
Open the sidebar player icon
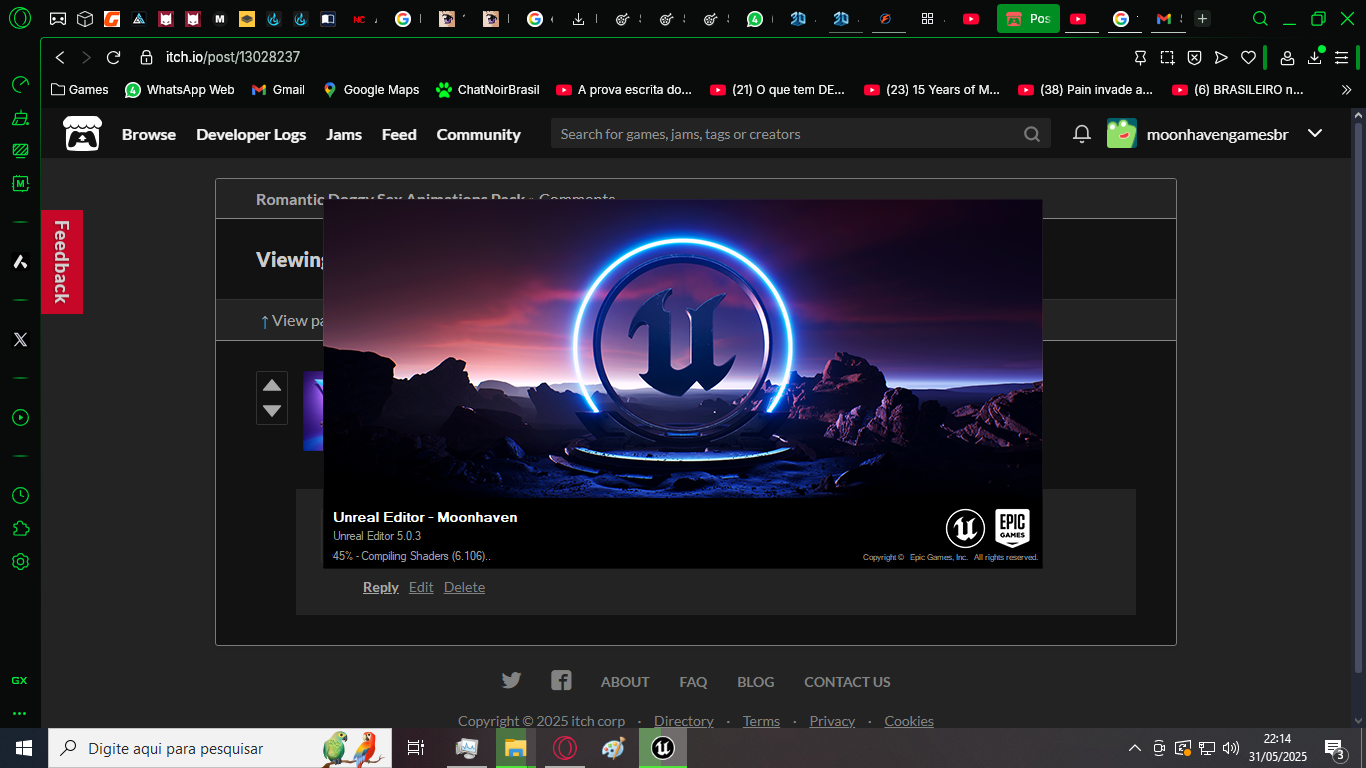tap(20, 417)
